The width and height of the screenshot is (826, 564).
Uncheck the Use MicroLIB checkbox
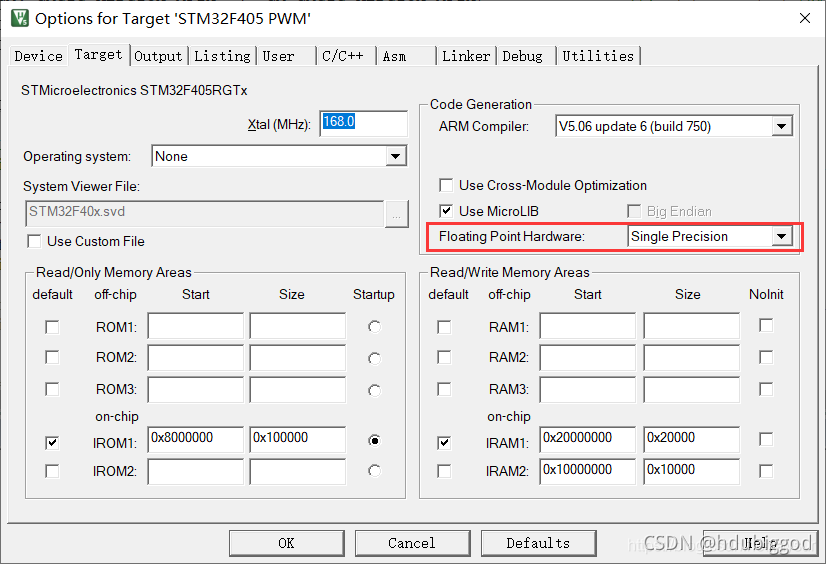(x=446, y=211)
